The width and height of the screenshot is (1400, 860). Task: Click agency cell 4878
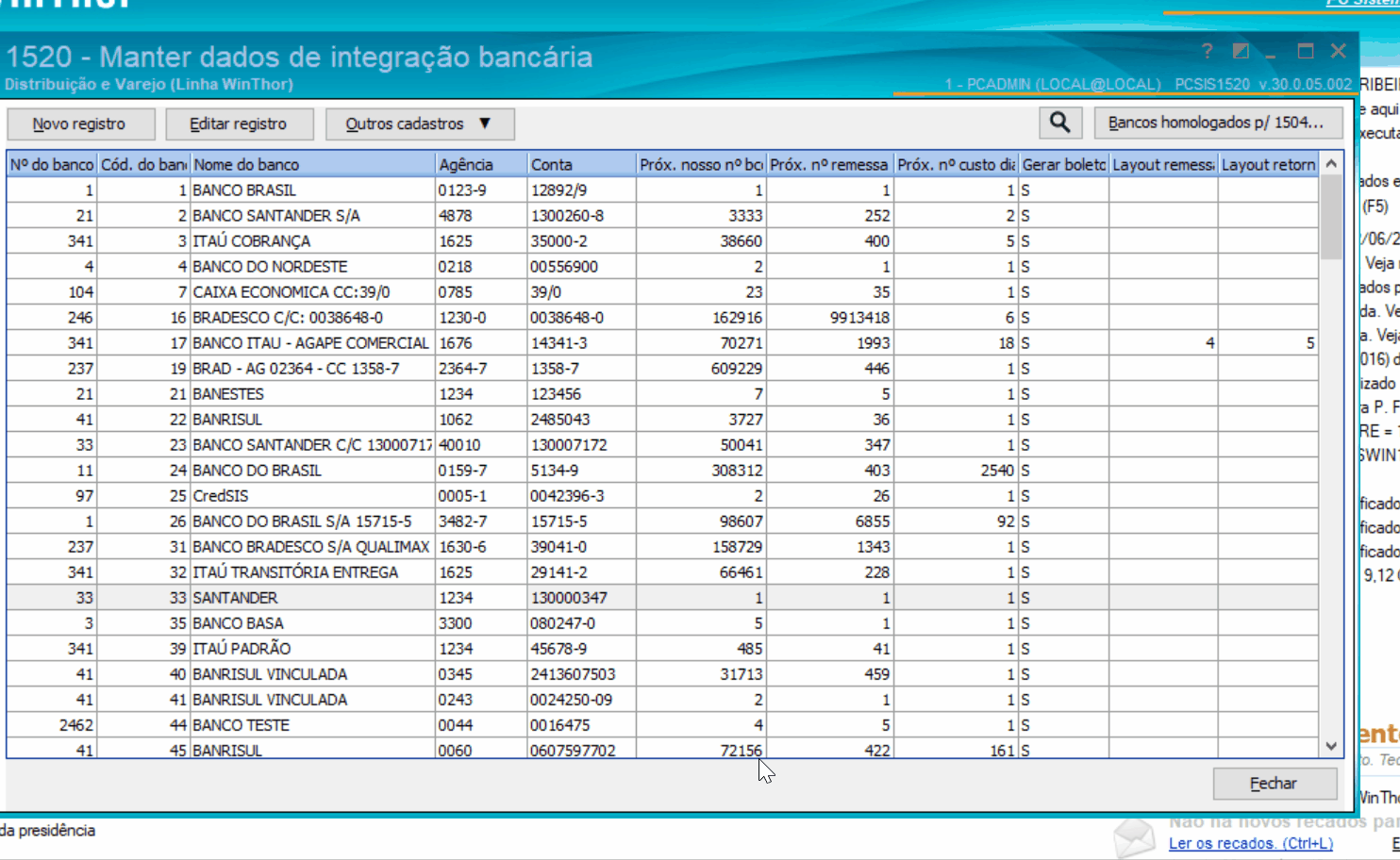click(x=481, y=216)
